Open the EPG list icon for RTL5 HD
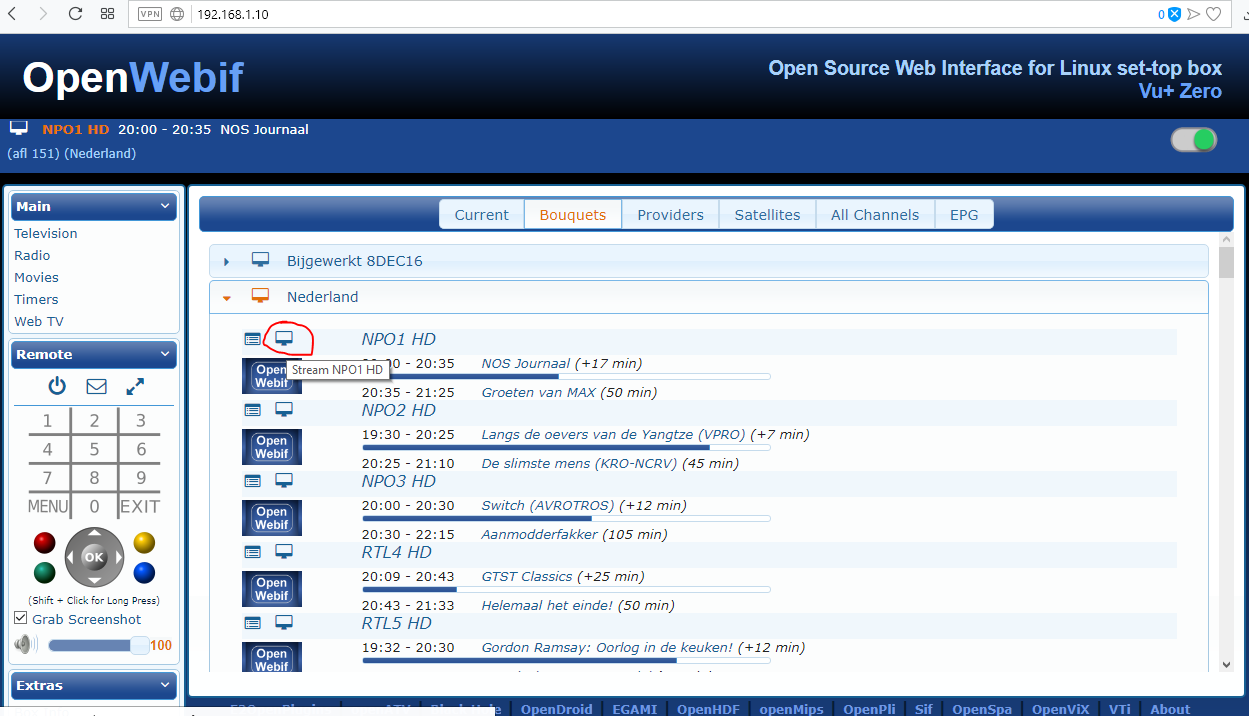This screenshot has width=1249, height=716. tap(253, 623)
